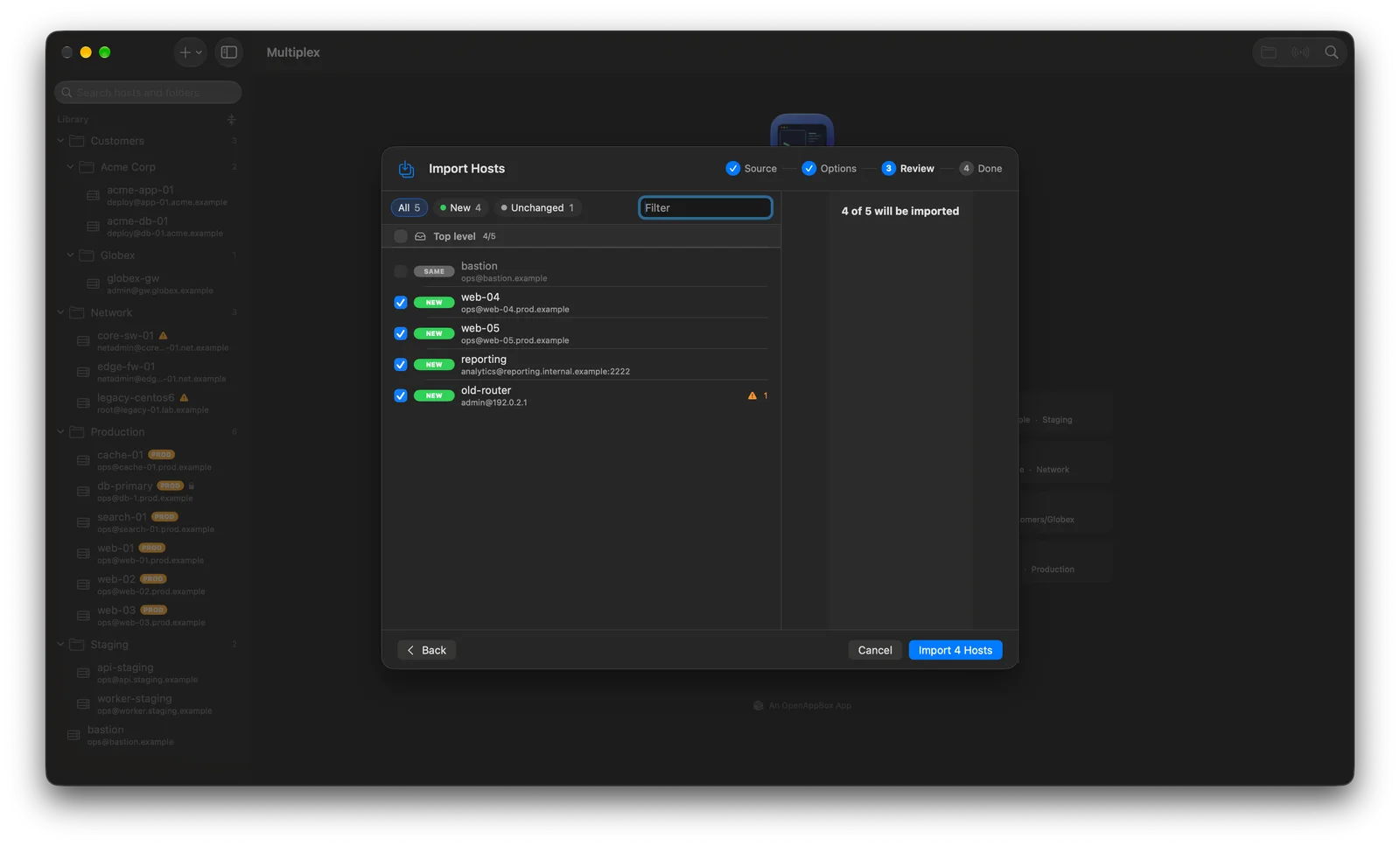Select reporting host row name
1400x846 pixels.
pyautogui.click(x=484, y=360)
